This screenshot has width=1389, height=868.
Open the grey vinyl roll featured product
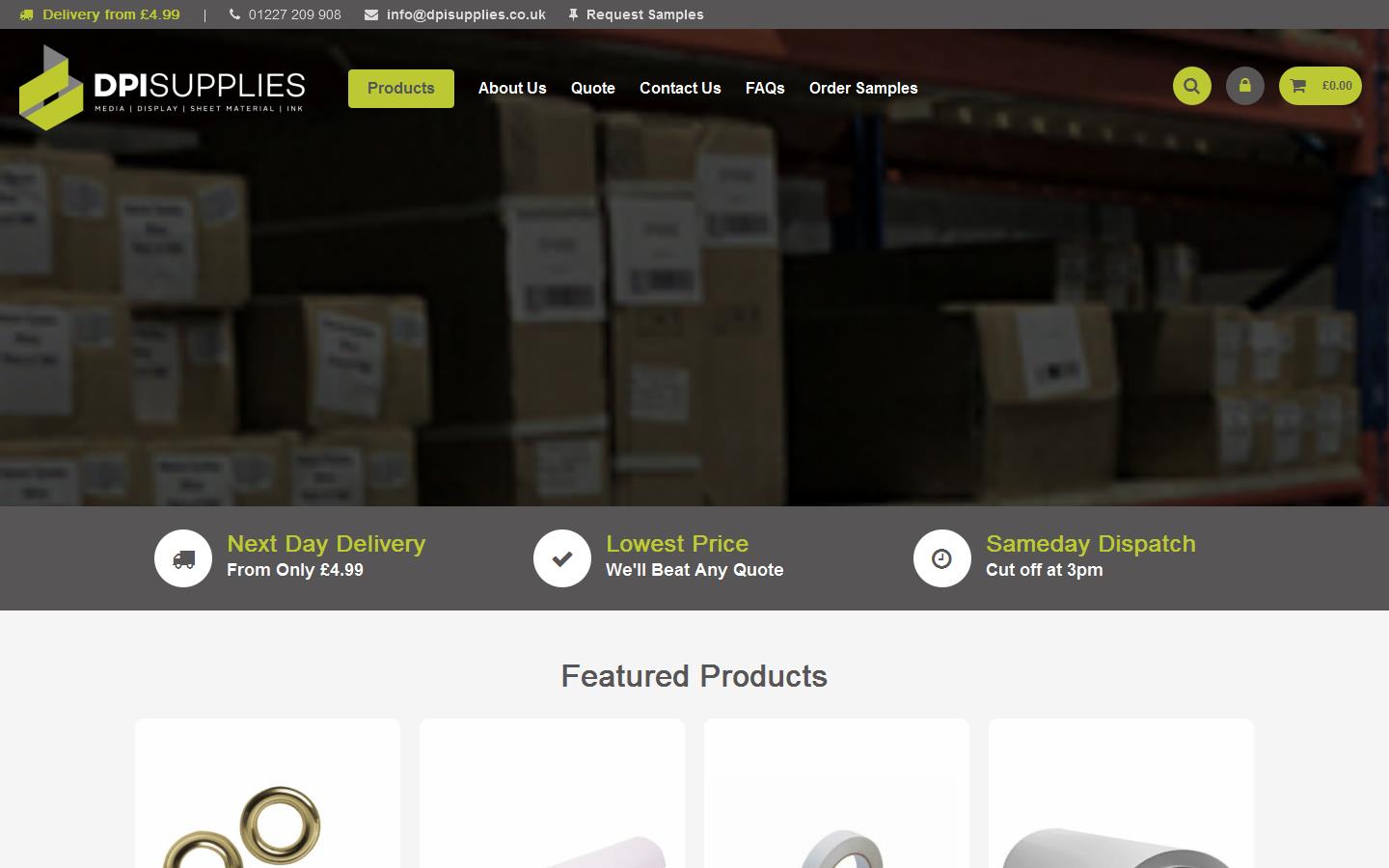point(1121,794)
